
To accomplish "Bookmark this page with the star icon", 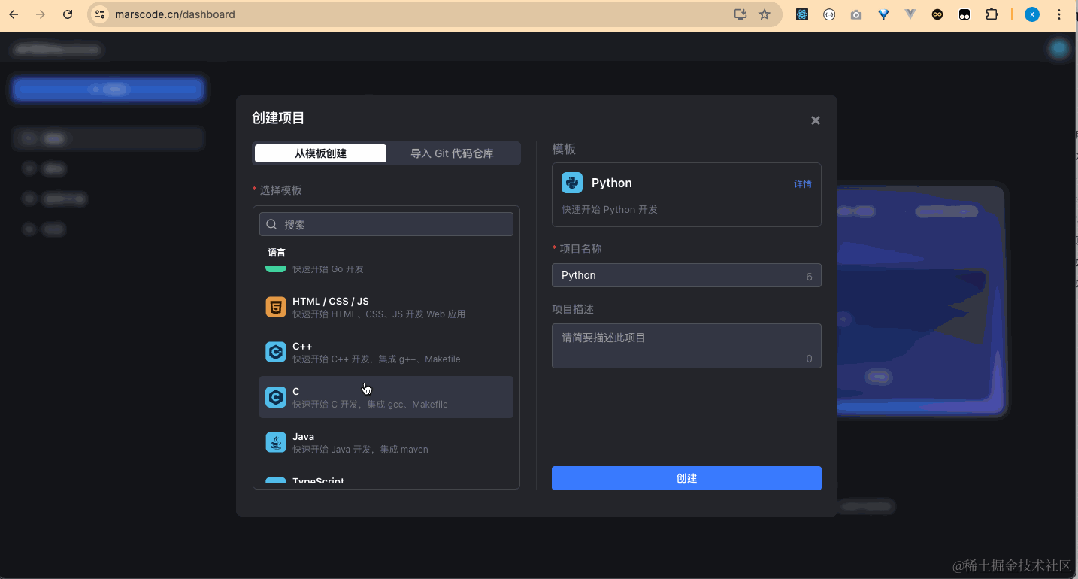I will (x=764, y=14).
